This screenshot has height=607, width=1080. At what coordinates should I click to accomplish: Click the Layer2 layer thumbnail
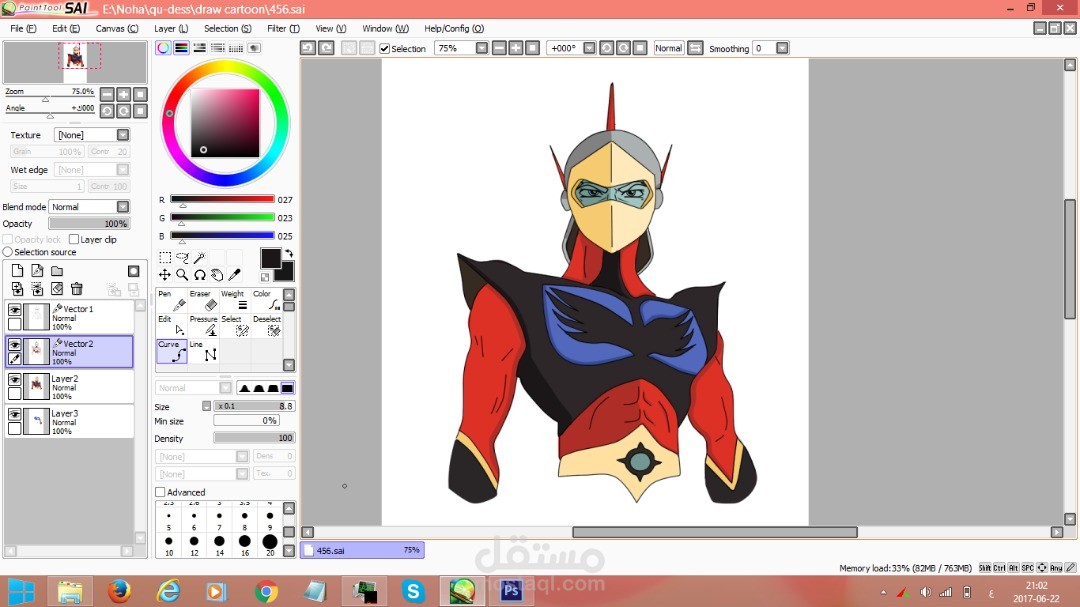tap(37, 387)
